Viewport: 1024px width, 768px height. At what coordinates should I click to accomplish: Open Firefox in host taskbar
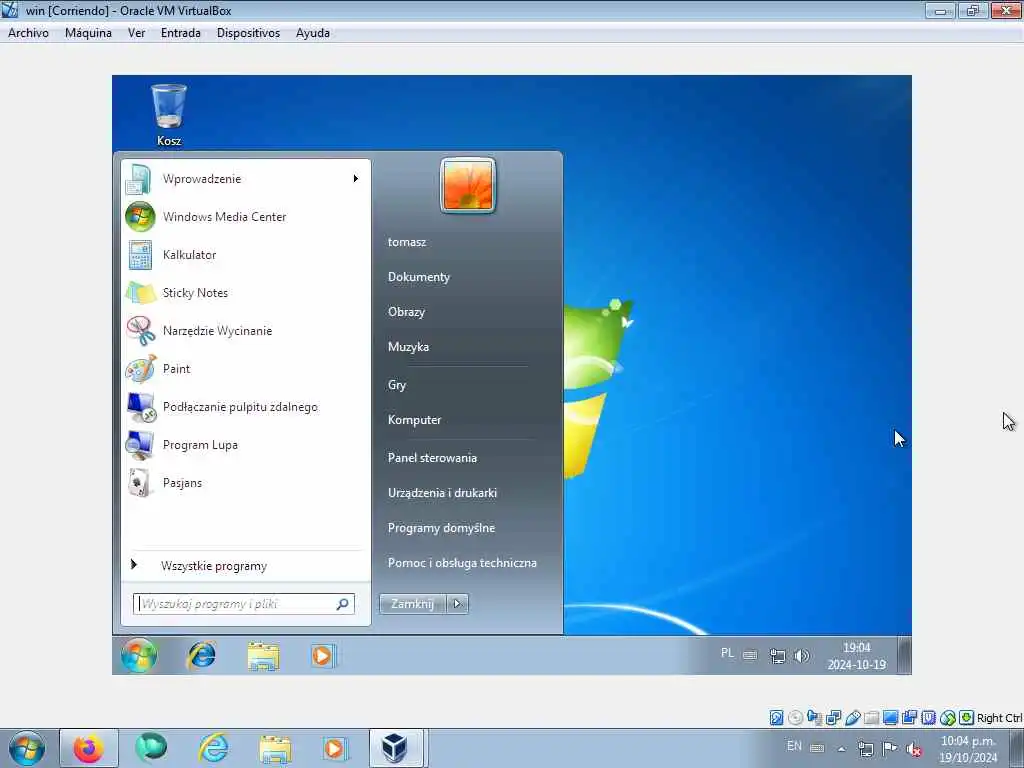[89, 748]
